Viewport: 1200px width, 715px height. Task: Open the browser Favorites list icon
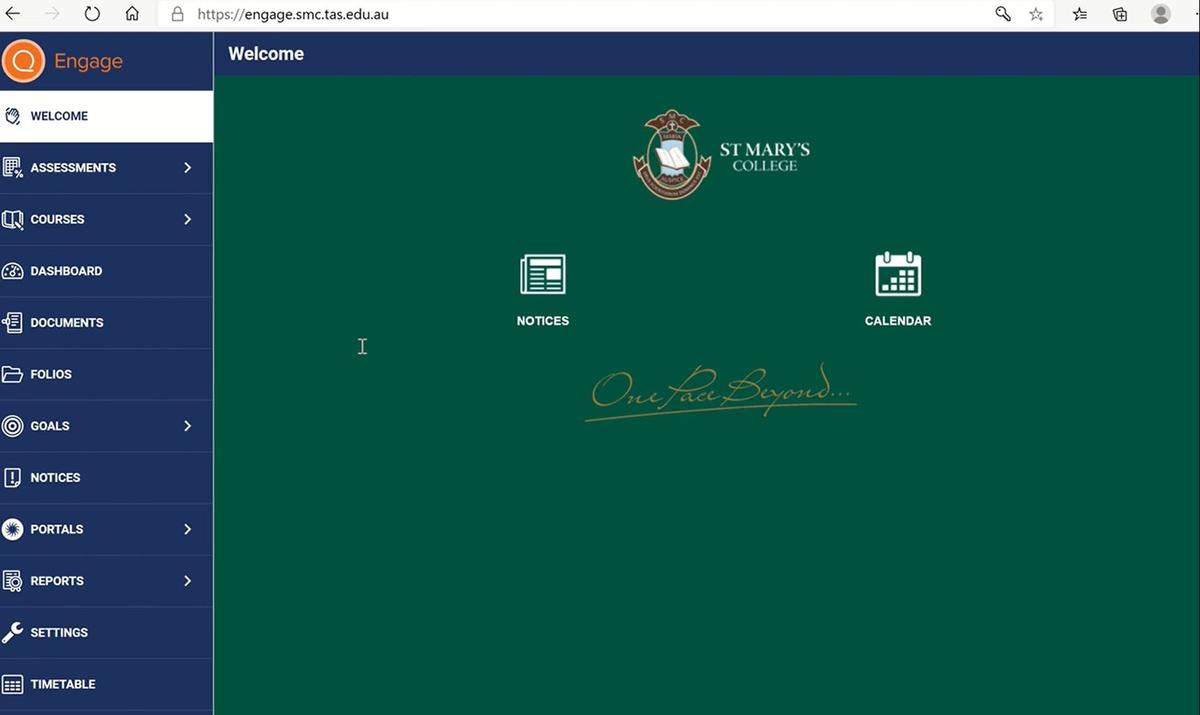click(1080, 14)
